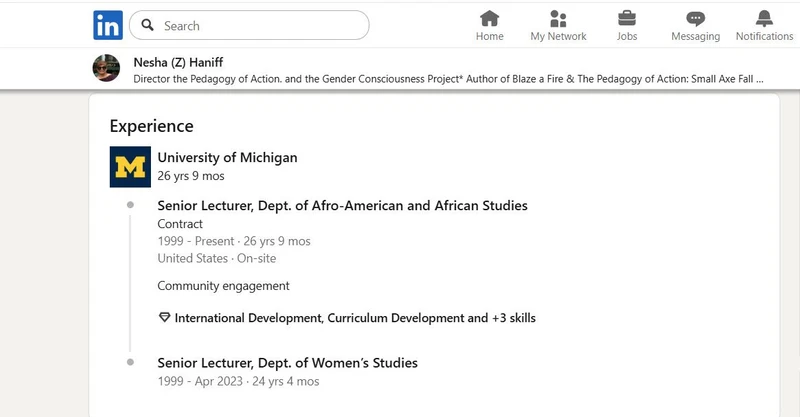The height and width of the screenshot is (417, 800).
Task: Focus the Search input field
Action: 249,25
